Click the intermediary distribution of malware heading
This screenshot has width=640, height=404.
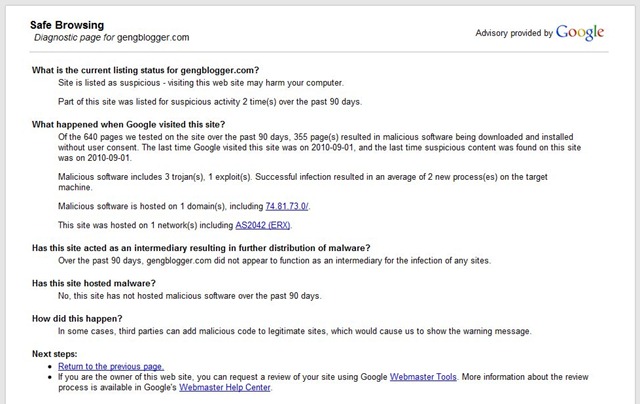click(201, 248)
